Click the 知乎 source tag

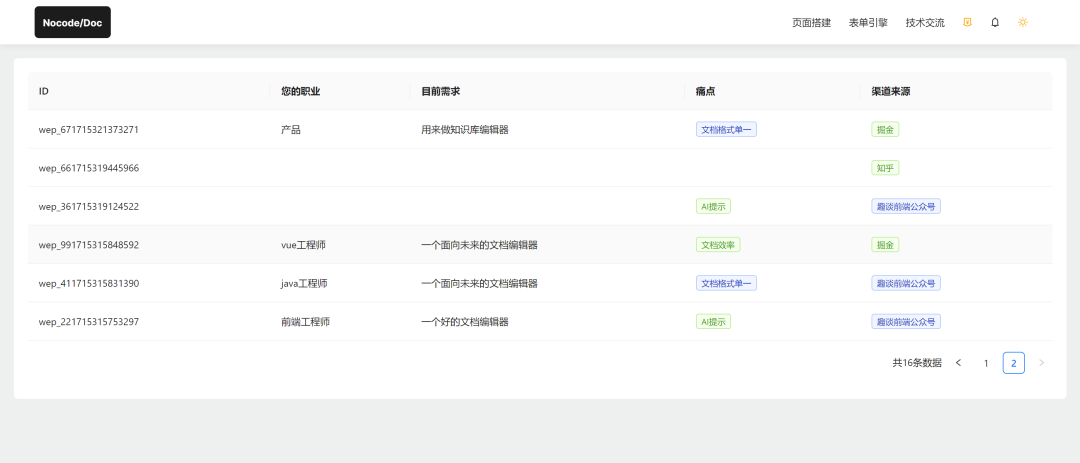point(885,168)
